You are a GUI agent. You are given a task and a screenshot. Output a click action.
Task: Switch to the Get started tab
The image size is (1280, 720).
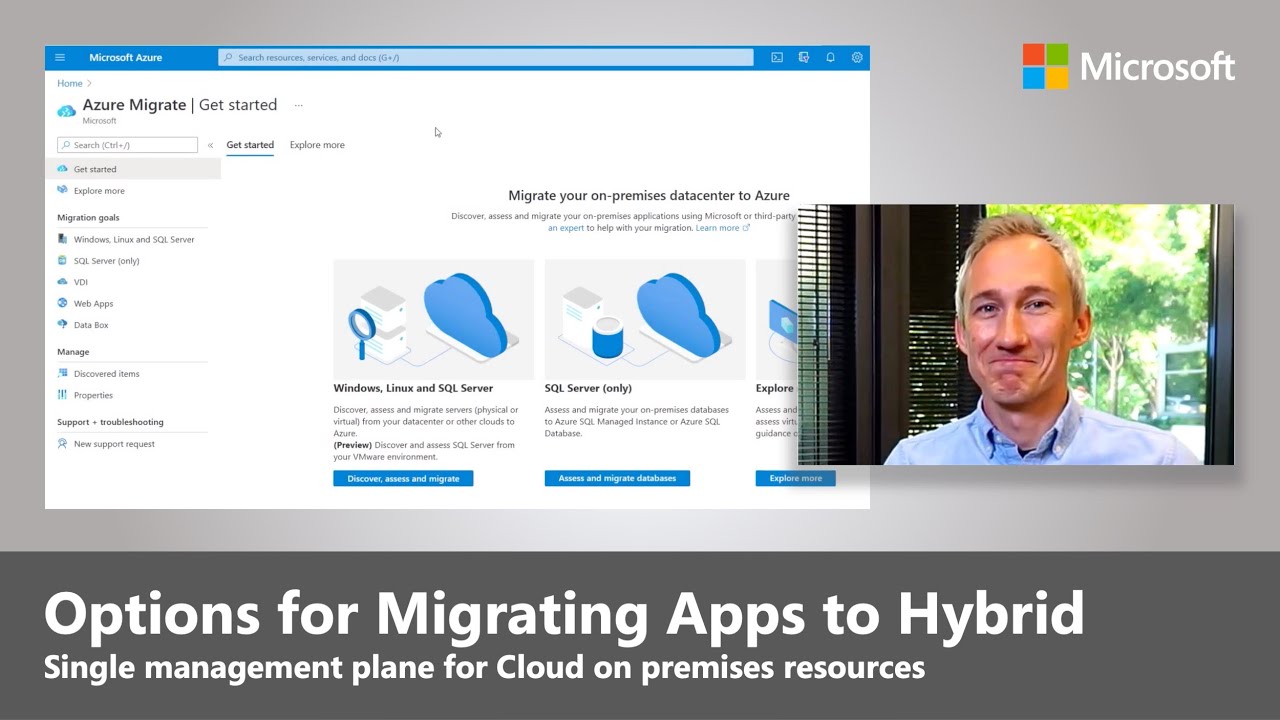(250, 145)
